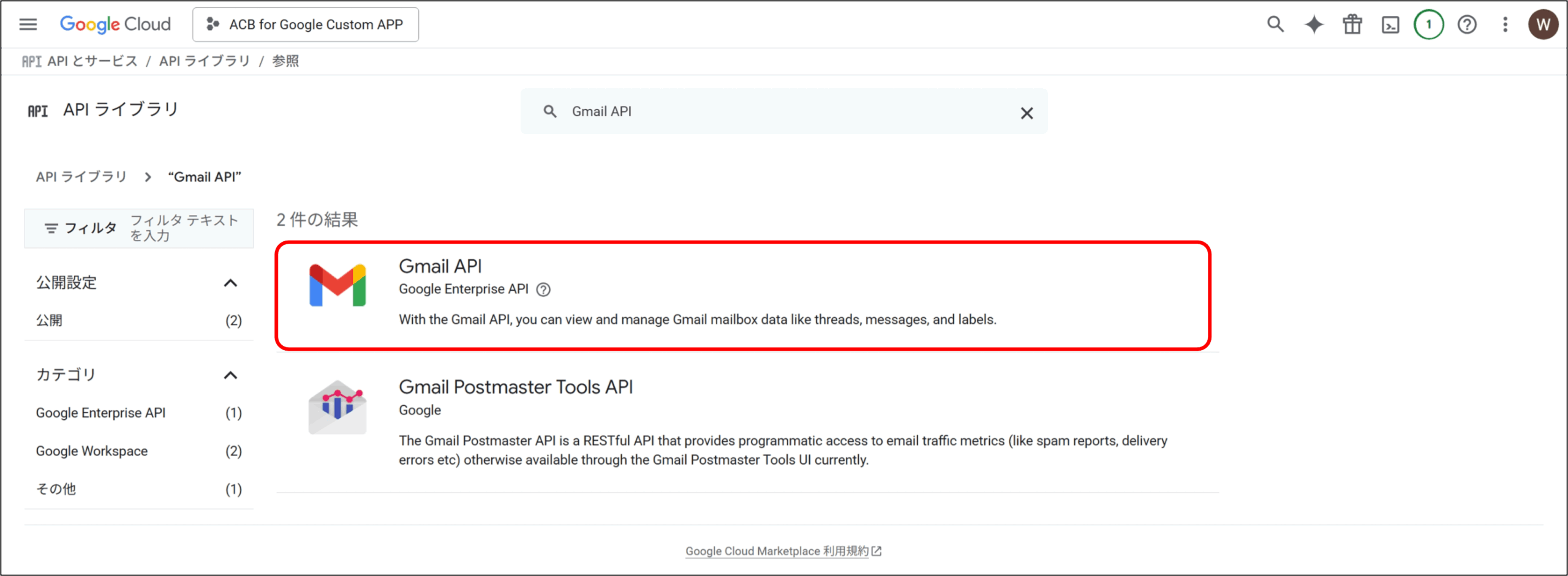Activate Cloud Shell terminal icon
The width and height of the screenshot is (1568, 576).
click(x=1390, y=25)
